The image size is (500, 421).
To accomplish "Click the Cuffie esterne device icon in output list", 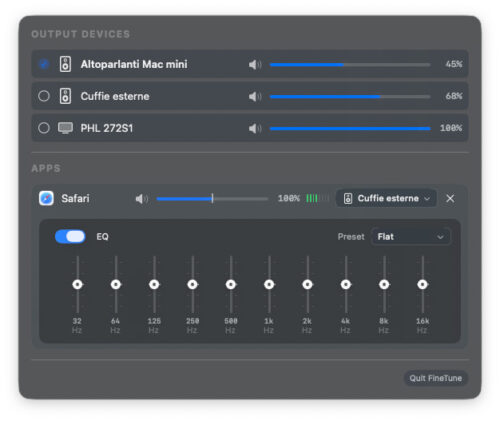I will tap(65, 96).
